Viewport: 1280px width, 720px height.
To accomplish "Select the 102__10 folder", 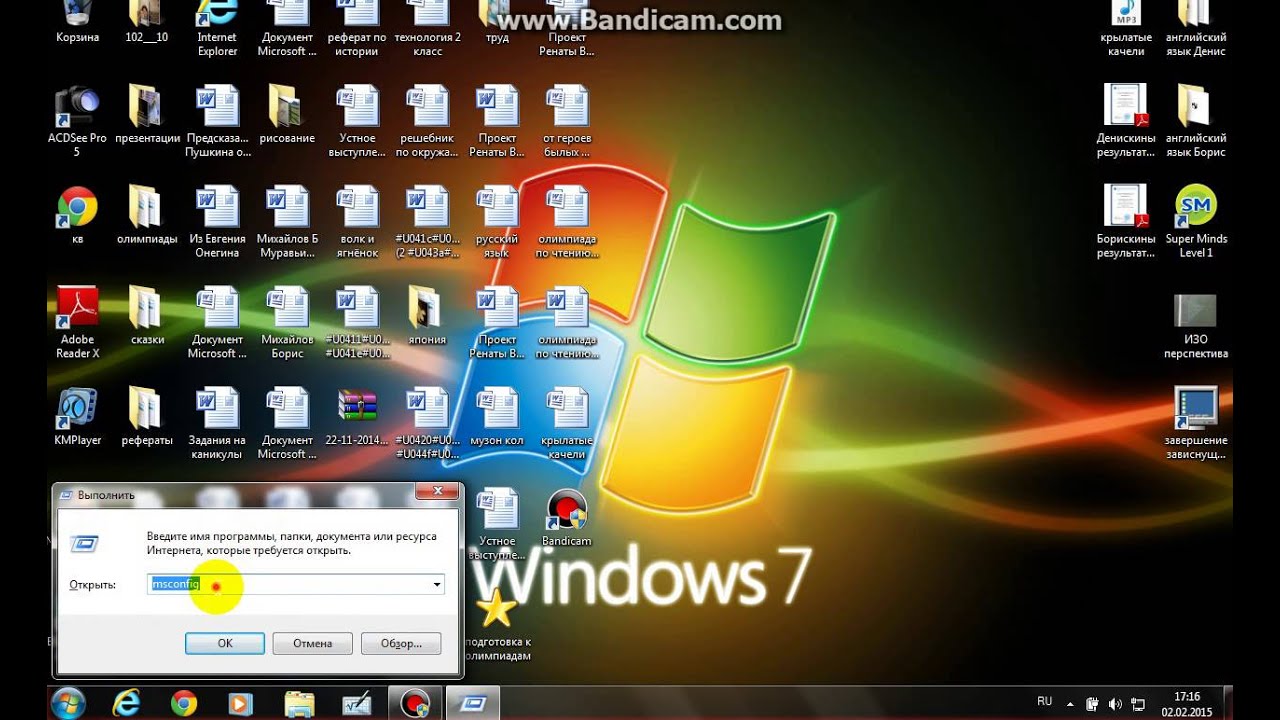I will [147, 23].
